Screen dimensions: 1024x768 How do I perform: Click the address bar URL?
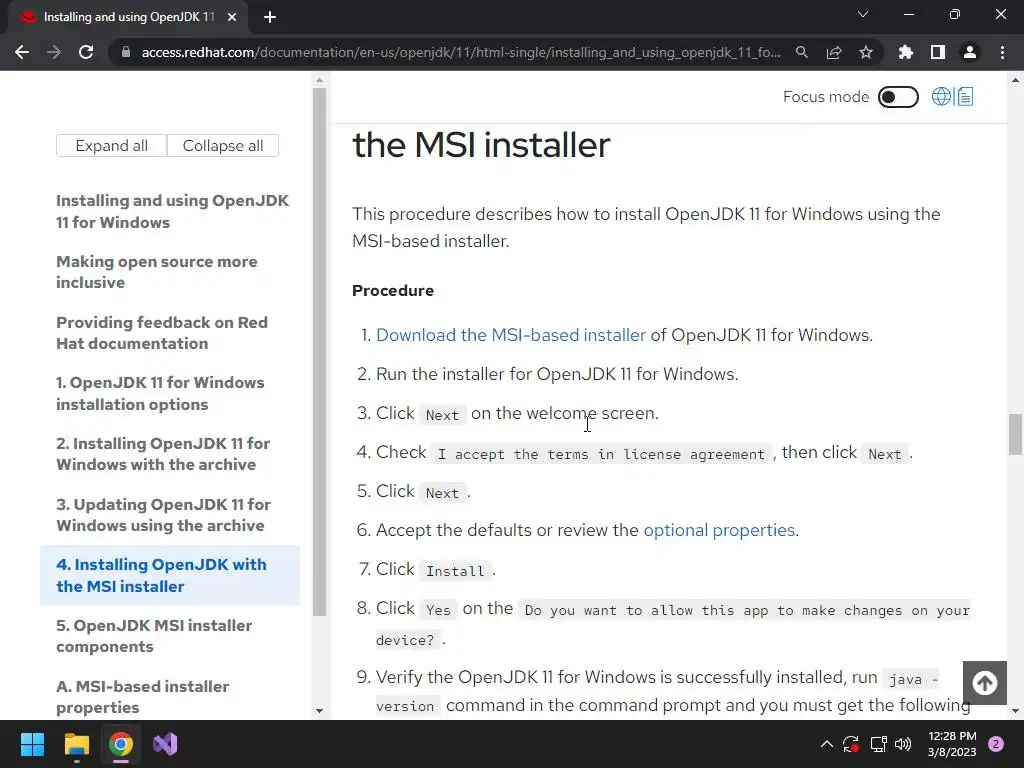[x=460, y=52]
